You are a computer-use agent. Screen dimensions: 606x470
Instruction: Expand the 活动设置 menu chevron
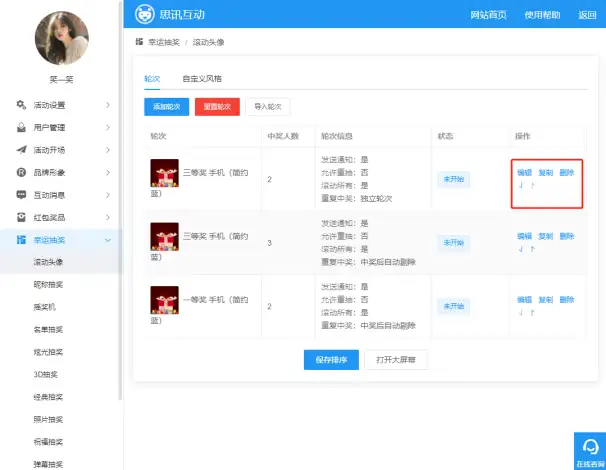(108, 105)
